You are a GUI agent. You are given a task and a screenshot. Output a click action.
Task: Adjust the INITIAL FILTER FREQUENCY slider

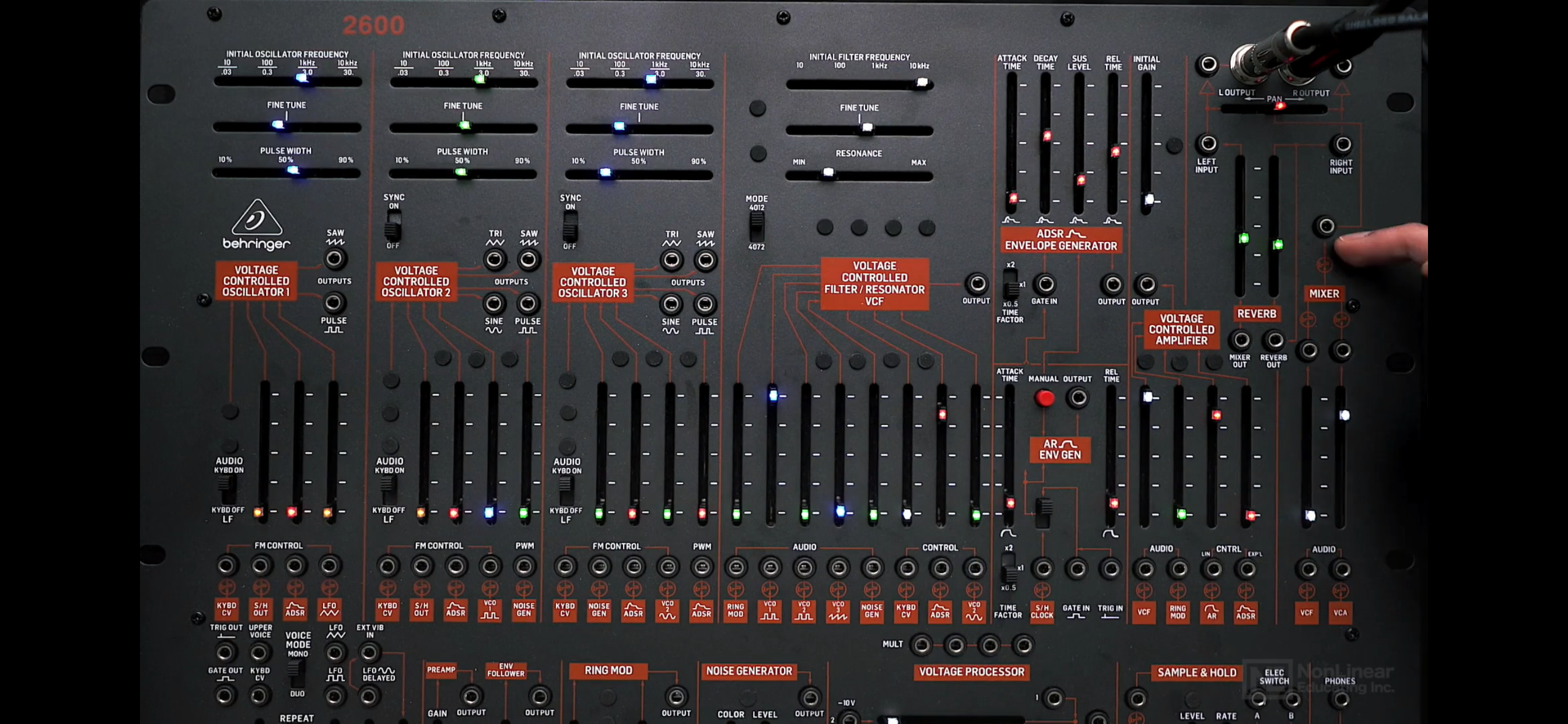tap(859, 84)
